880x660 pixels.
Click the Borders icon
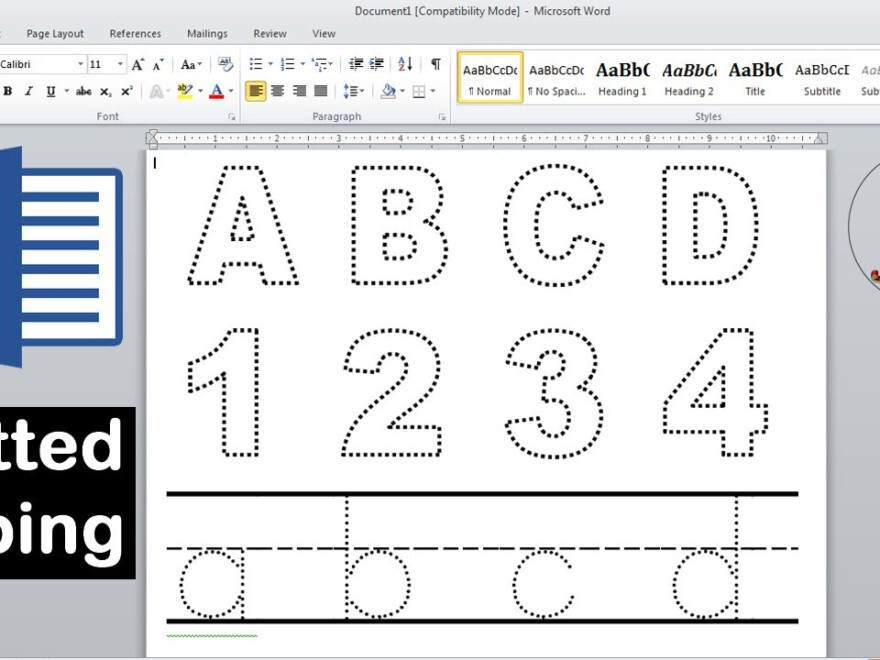click(x=419, y=91)
